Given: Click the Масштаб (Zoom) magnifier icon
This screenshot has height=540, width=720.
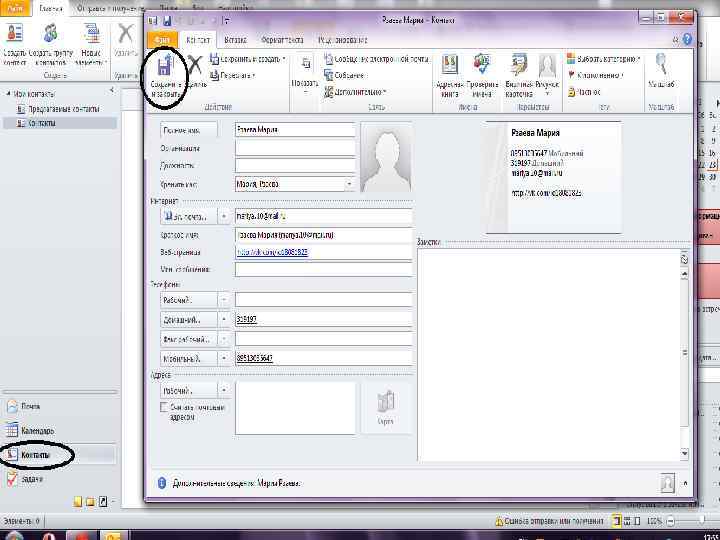Looking at the screenshot, I should click(x=661, y=71).
